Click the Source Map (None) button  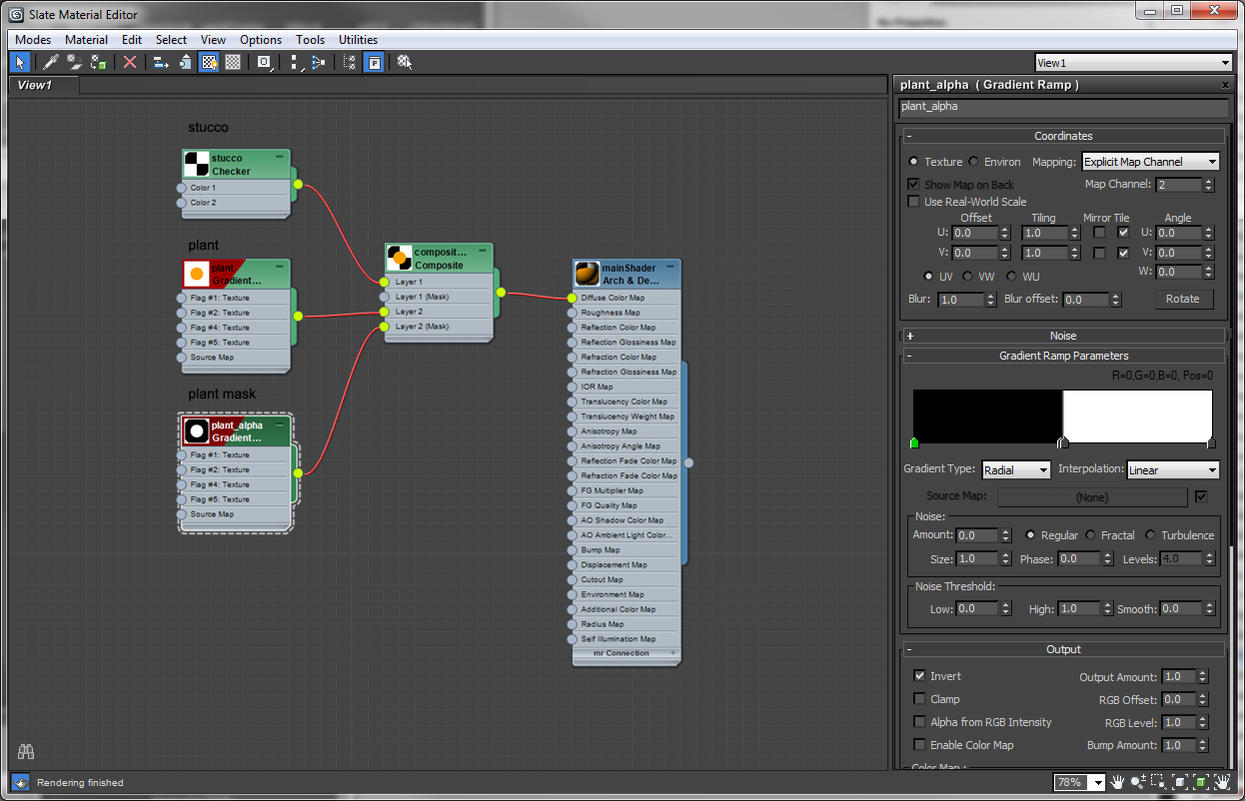pyautogui.click(x=1092, y=496)
